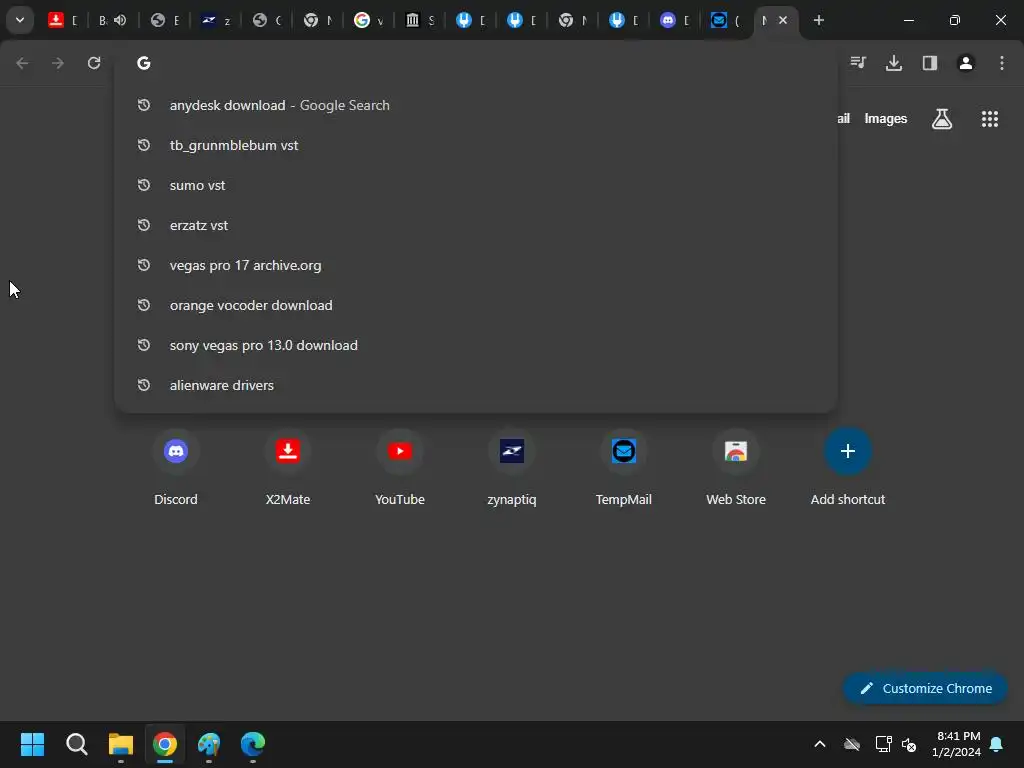Screen dimensions: 1024x768
Task: Open the taskbar clock and date
Action: (956, 744)
